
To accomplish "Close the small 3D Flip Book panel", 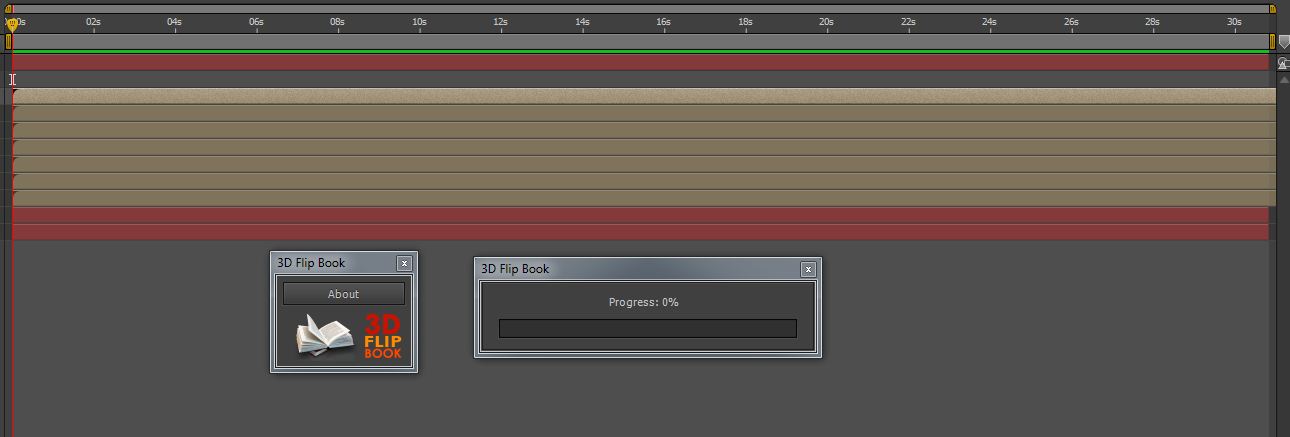I will coord(404,263).
